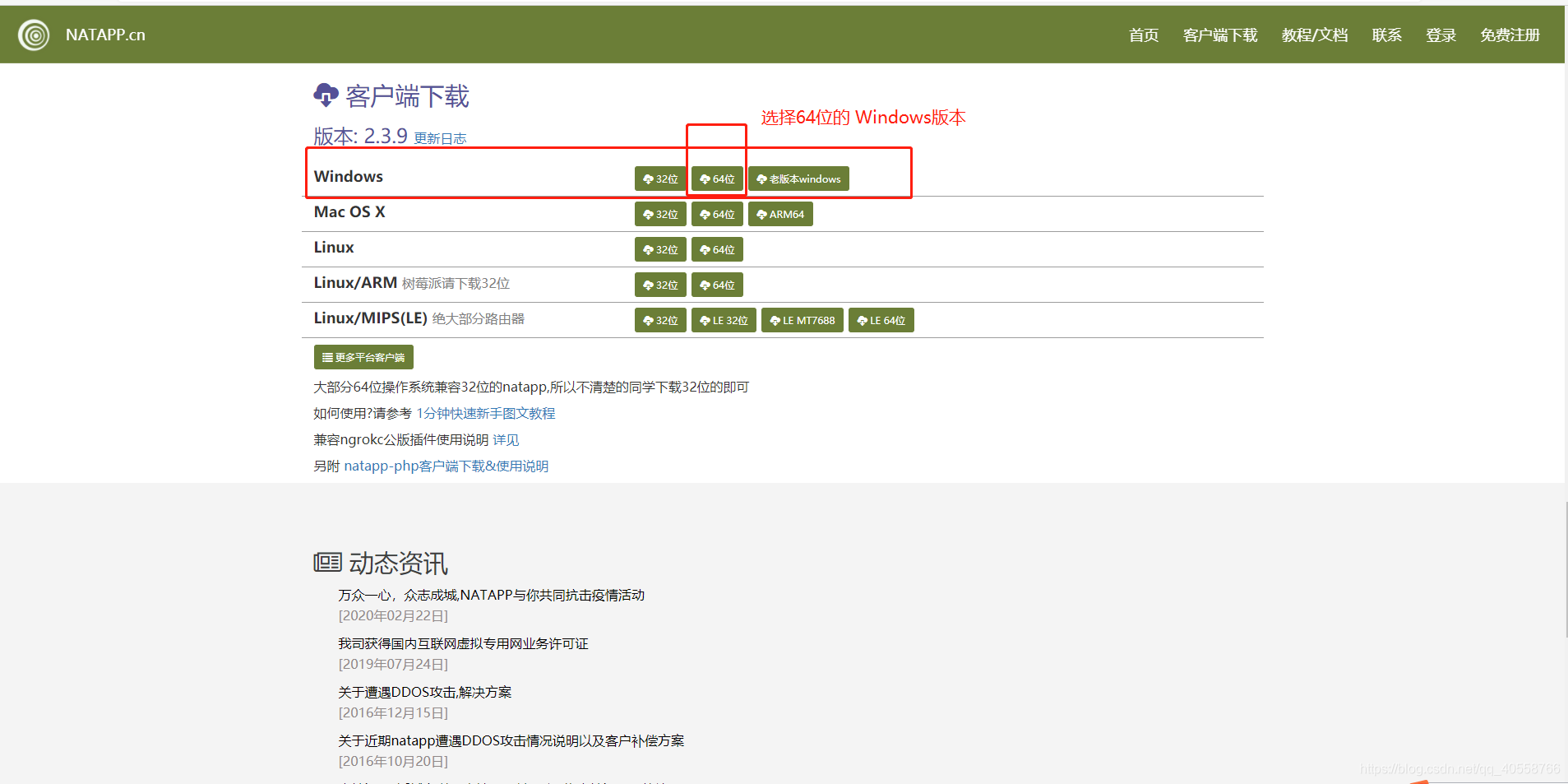Click the 版本: 2.3.9 version text
This screenshot has height=784, width=1568.
[360, 136]
